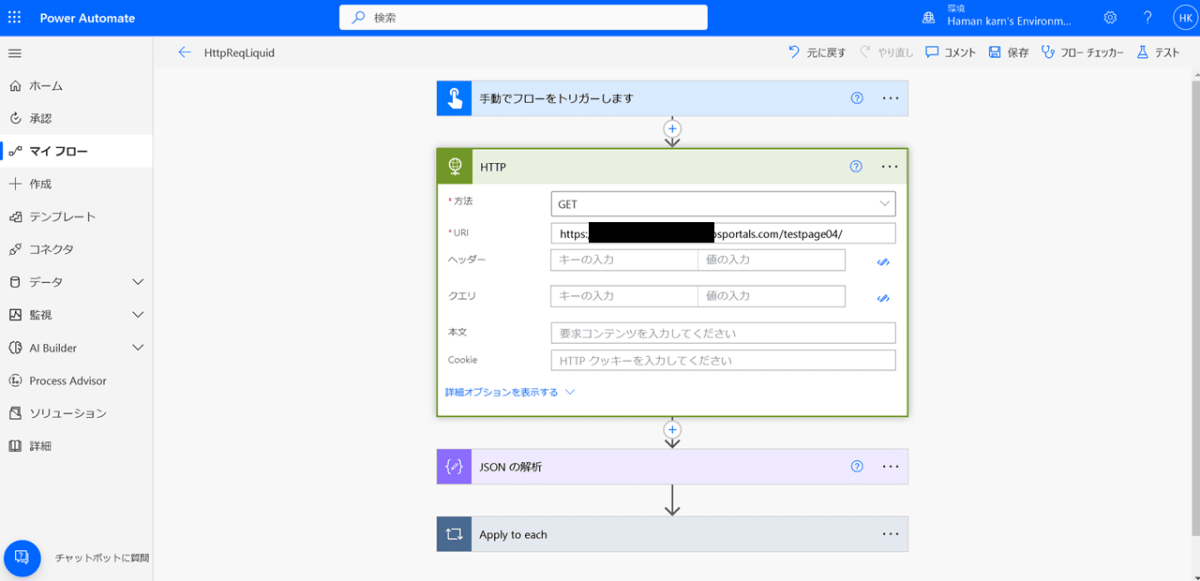Switch クエリ to text mode icon
Image resolution: width=1200 pixels, height=581 pixels.
click(x=883, y=297)
